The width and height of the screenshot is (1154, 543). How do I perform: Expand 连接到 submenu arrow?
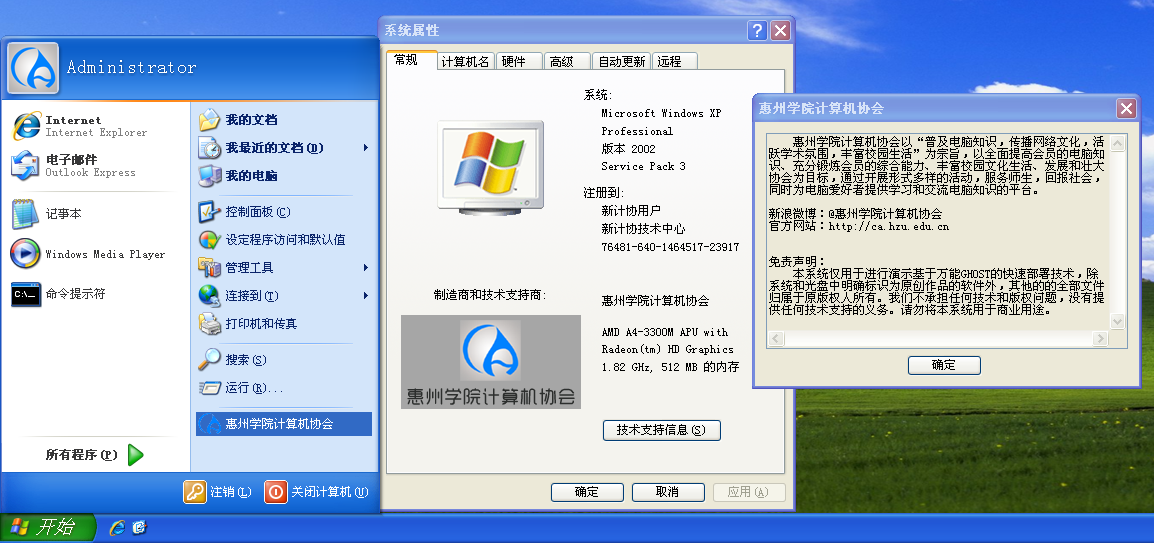(x=366, y=296)
